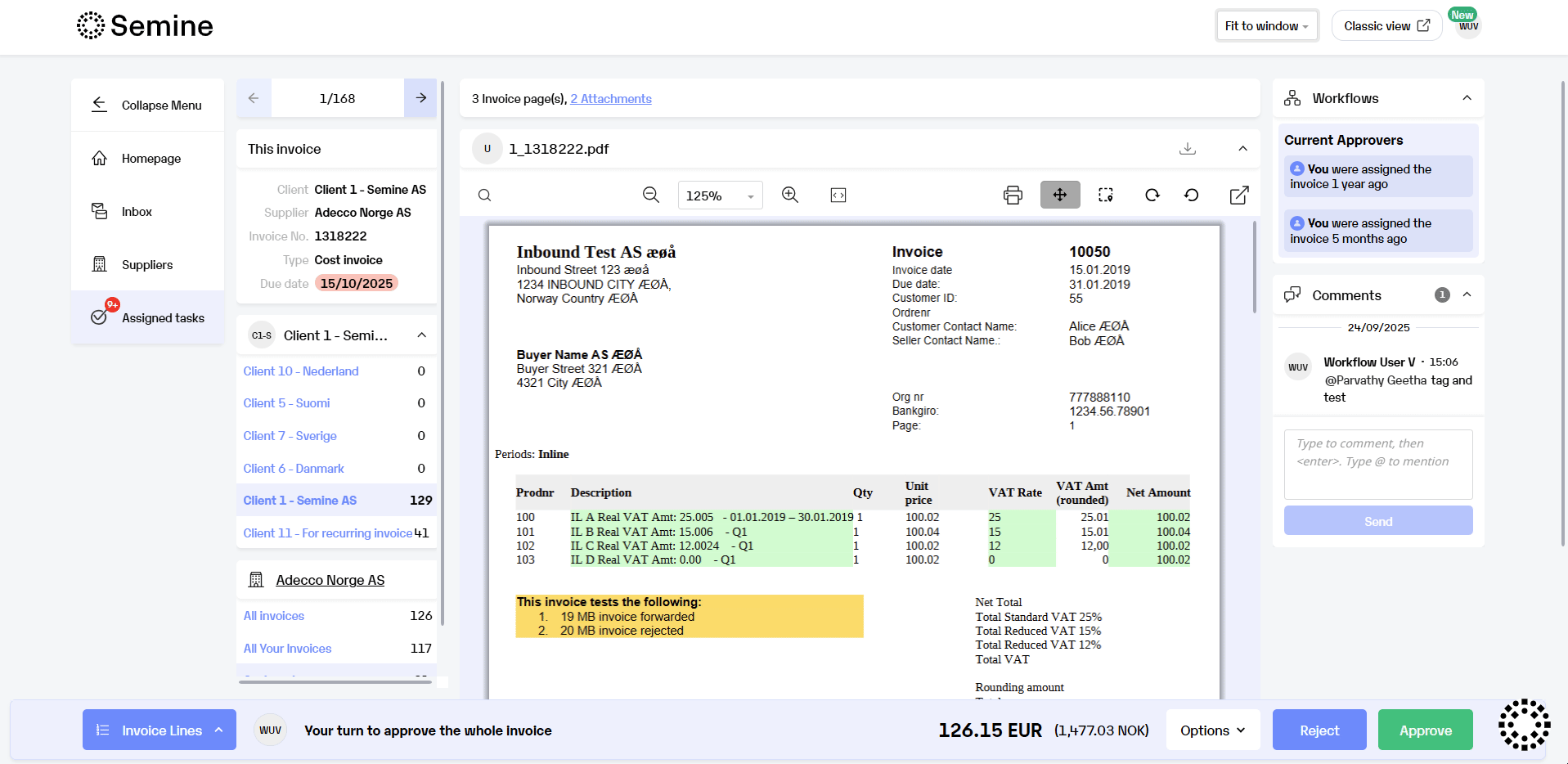Activate the area selection tool
Viewport: 1568px width, 764px height.
(x=1105, y=195)
